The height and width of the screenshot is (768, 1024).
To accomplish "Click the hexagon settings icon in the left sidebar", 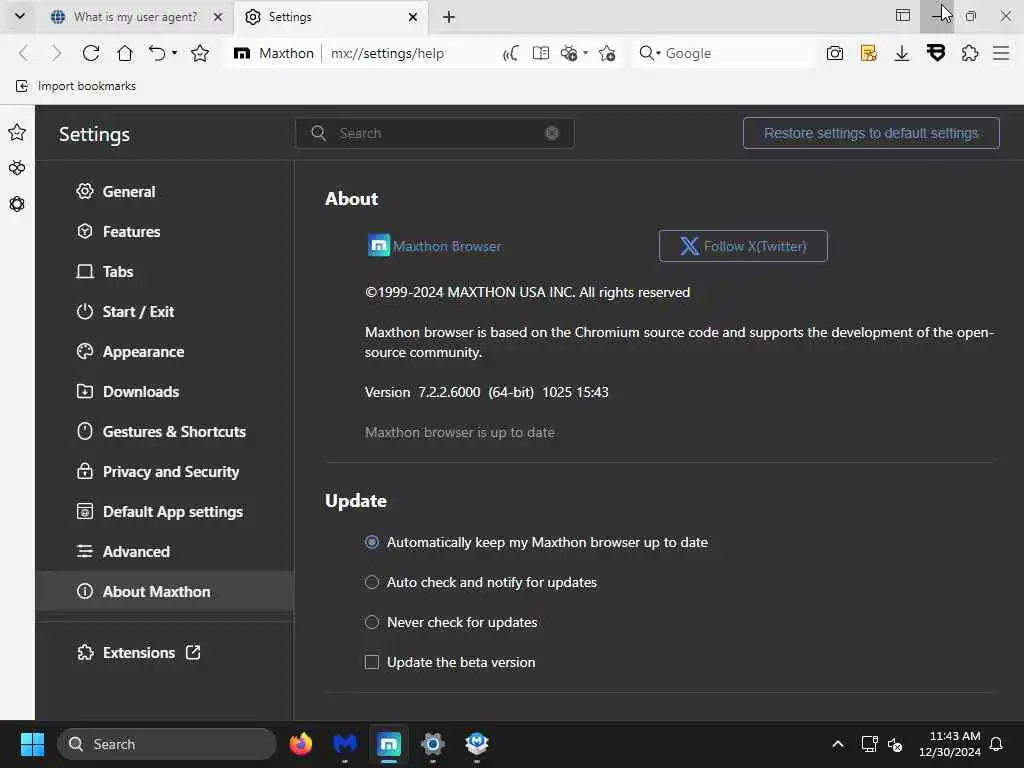I will (17, 204).
